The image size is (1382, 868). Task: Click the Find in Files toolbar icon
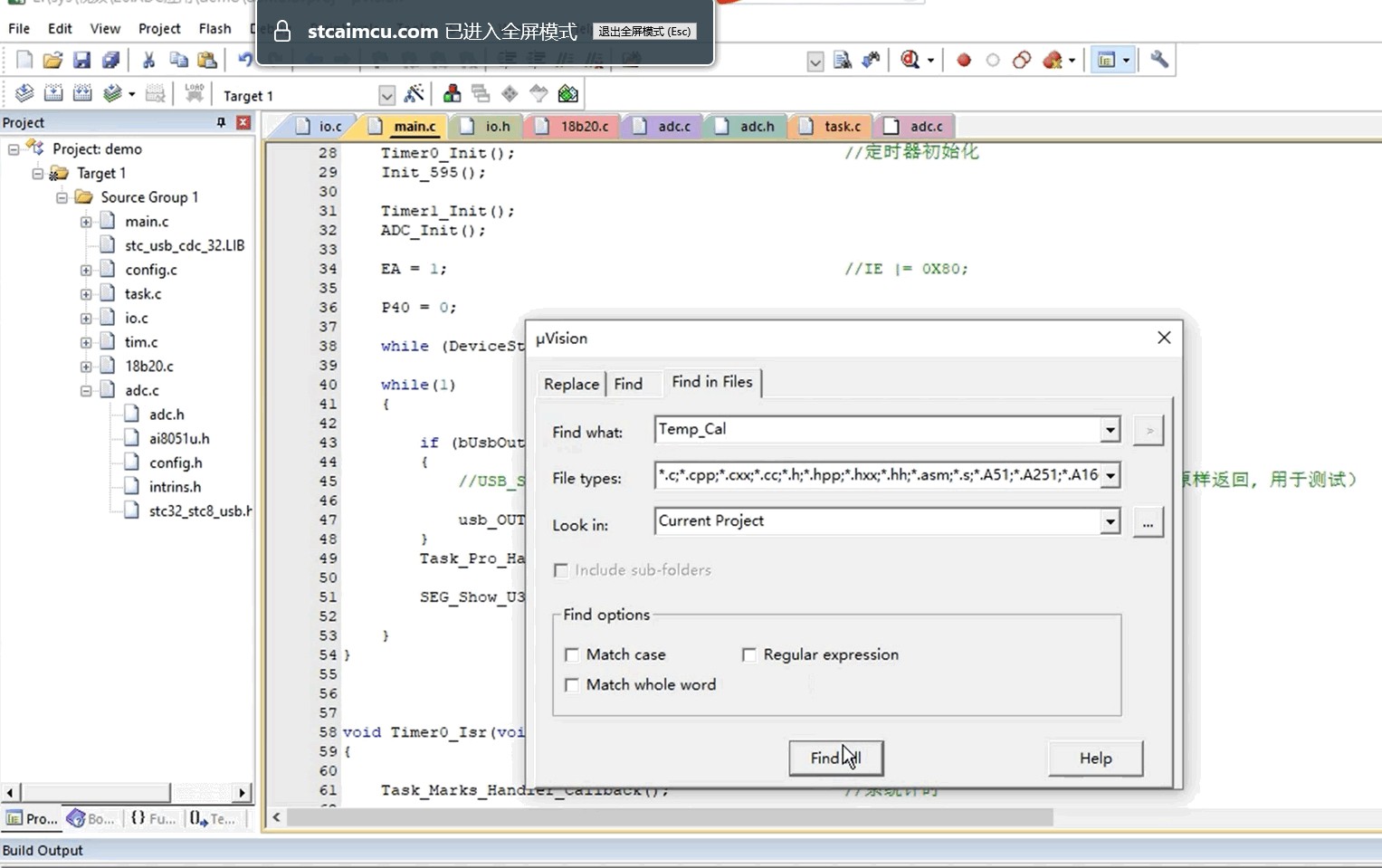click(842, 60)
